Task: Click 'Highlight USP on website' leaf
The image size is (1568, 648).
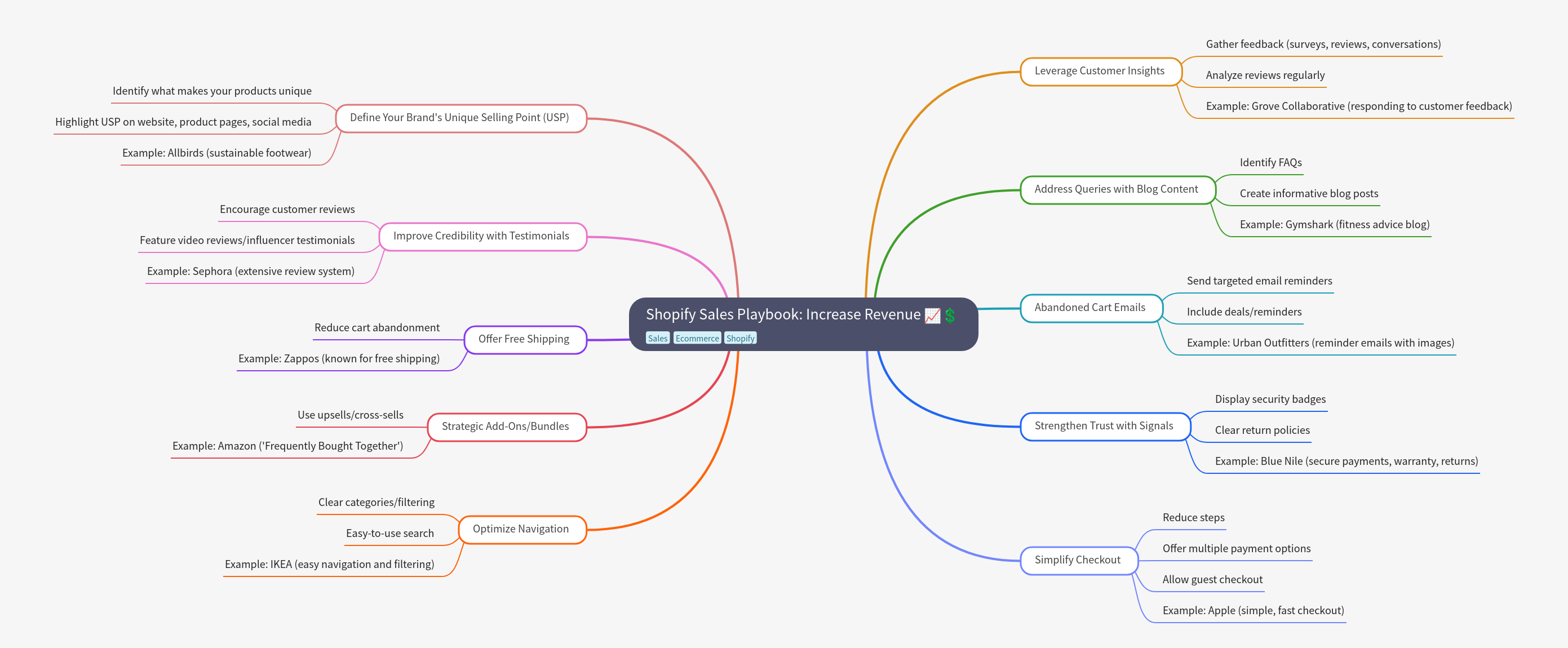Action: coord(183,122)
